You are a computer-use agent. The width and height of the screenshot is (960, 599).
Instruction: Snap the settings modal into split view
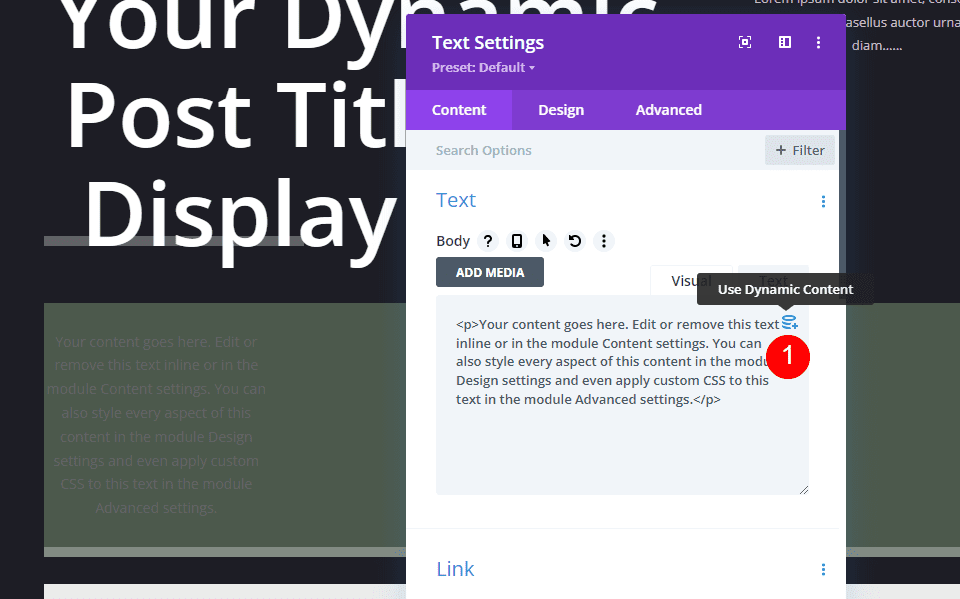(x=784, y=42)
